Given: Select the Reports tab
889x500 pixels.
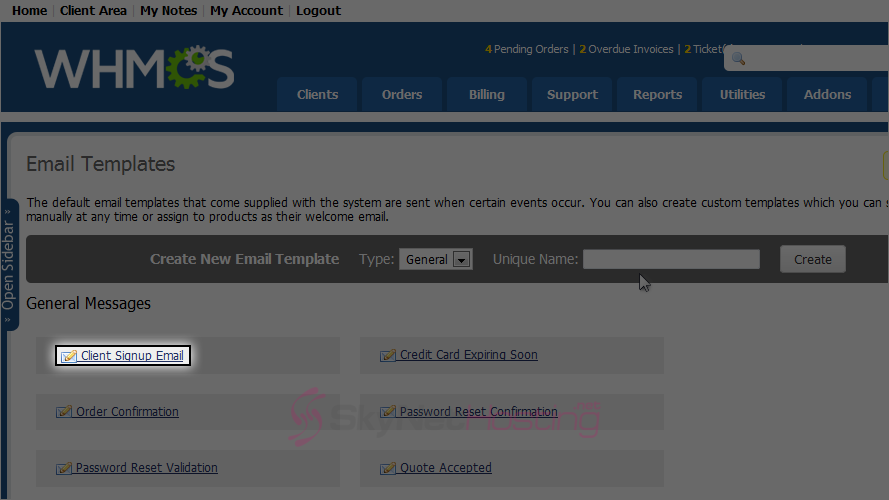Looking at the screenshot, I should (x=657, y=95).
